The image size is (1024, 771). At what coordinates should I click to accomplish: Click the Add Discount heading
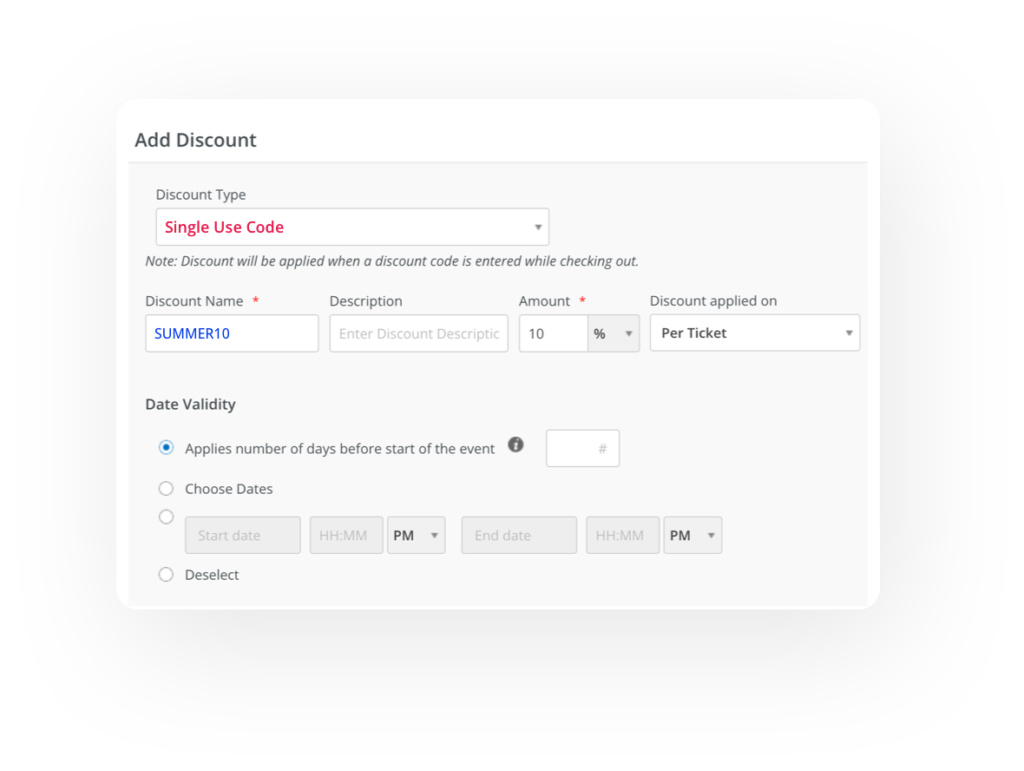[196, 140]
